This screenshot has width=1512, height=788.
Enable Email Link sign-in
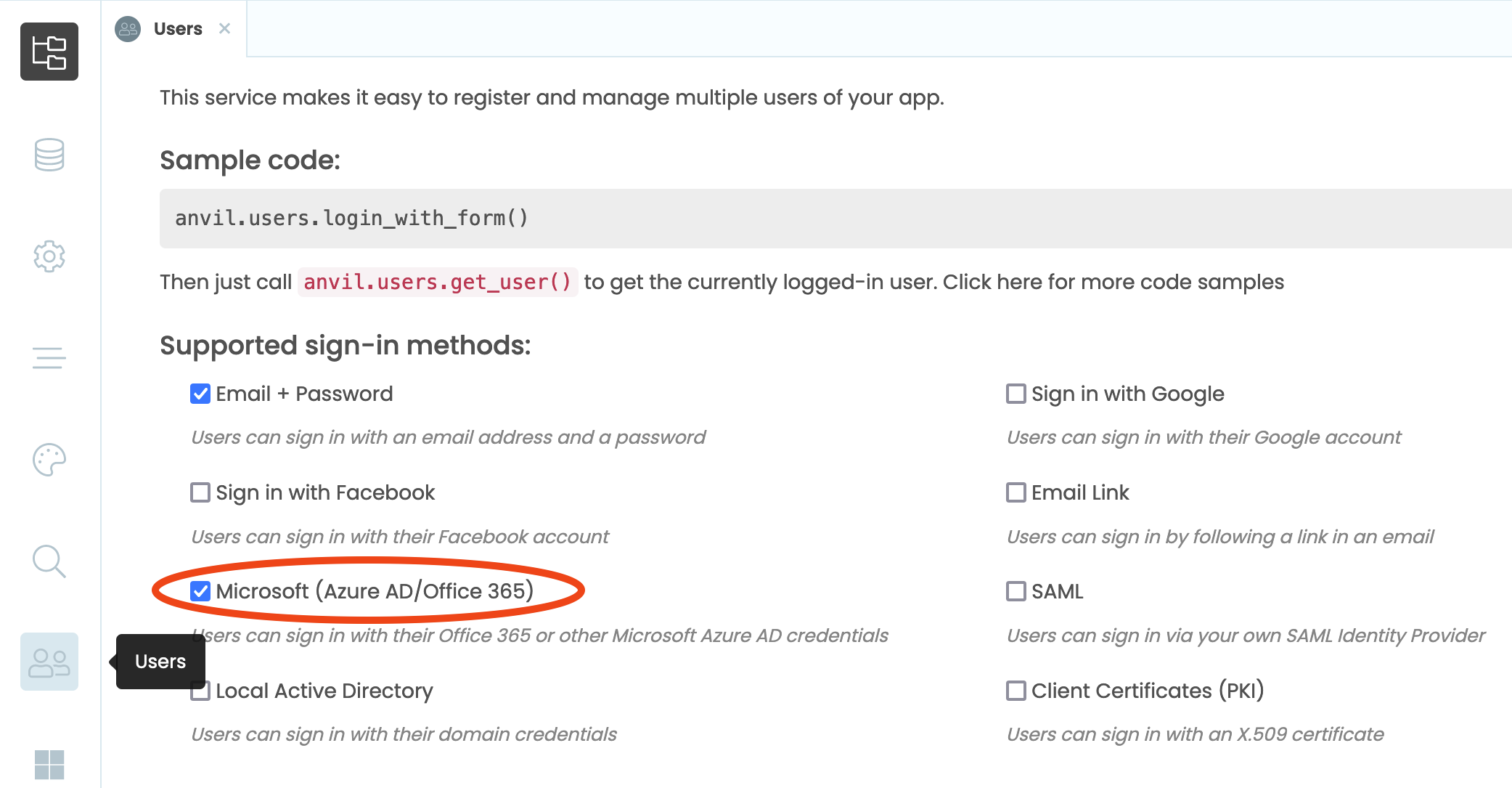(1015, 492)
